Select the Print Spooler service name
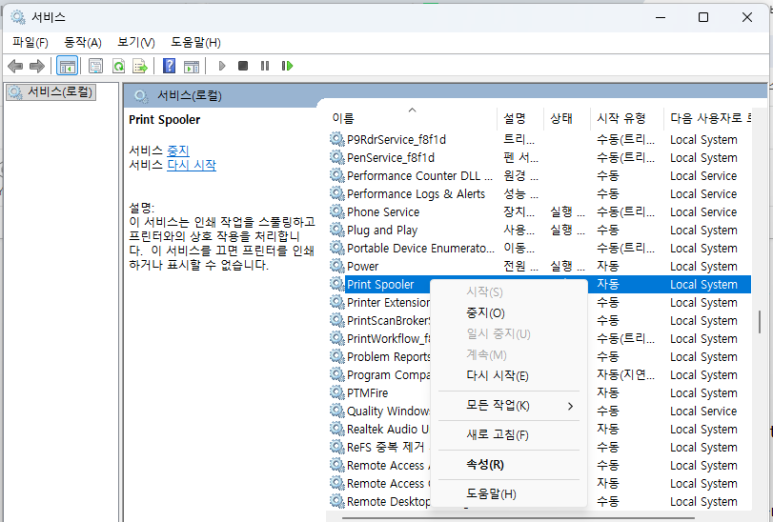The image size is (773, 522). tap(380, 284)
